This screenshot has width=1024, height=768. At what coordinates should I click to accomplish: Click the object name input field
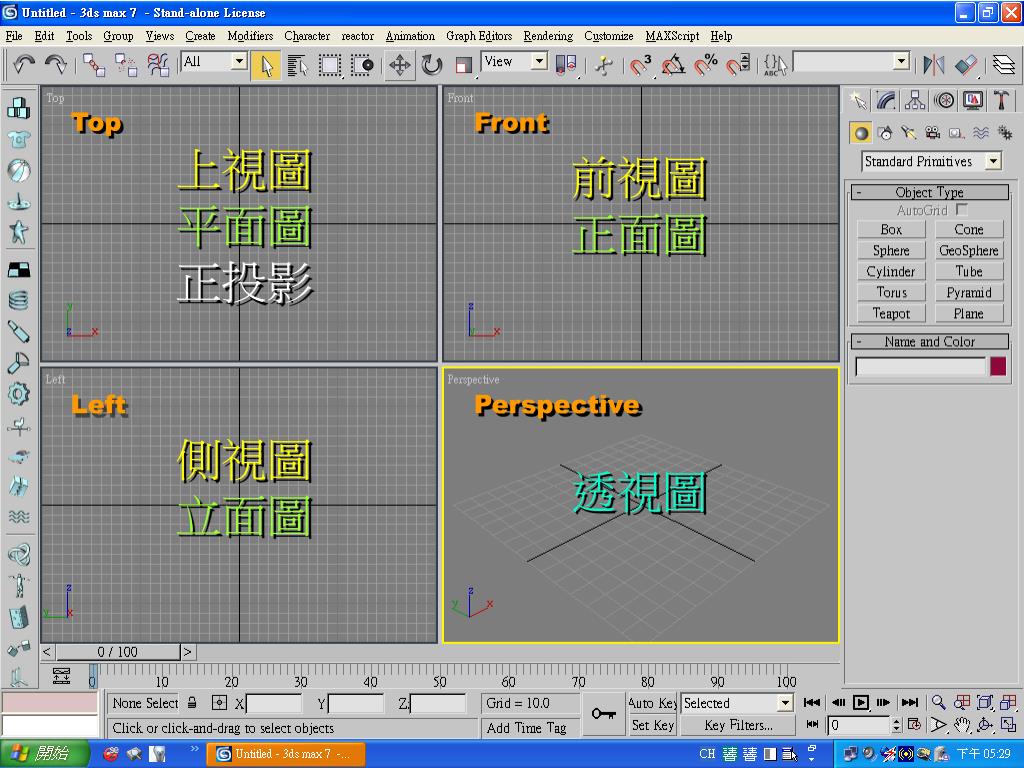[x=920, y=366]
